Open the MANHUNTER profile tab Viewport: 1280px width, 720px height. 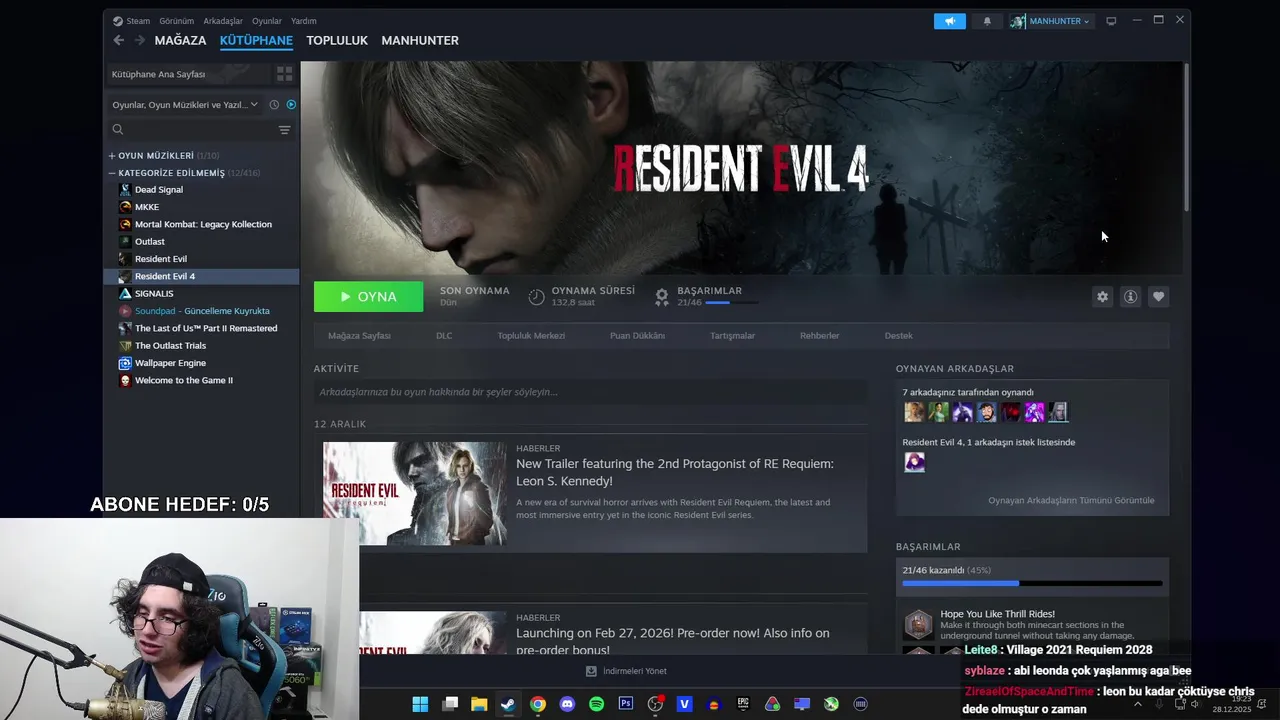pos(420,40)
